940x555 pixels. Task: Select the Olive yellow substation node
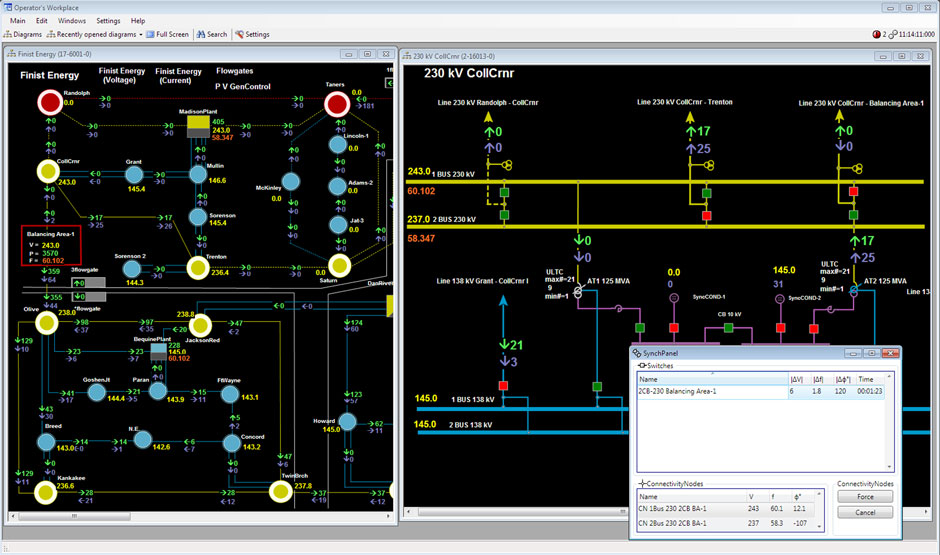point(46,323)
